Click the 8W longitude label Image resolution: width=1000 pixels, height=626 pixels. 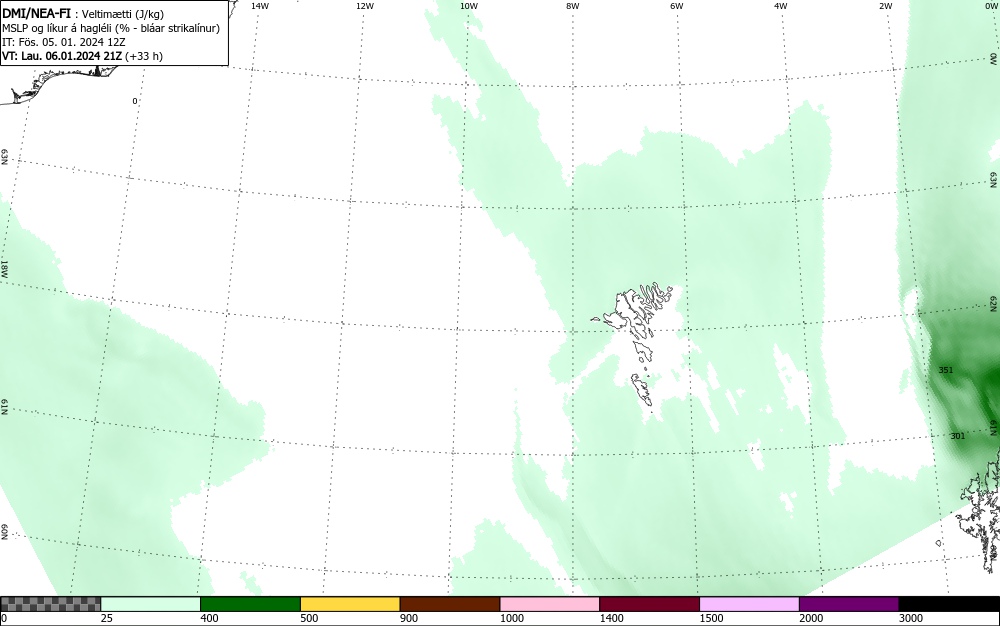click(573, 6)
